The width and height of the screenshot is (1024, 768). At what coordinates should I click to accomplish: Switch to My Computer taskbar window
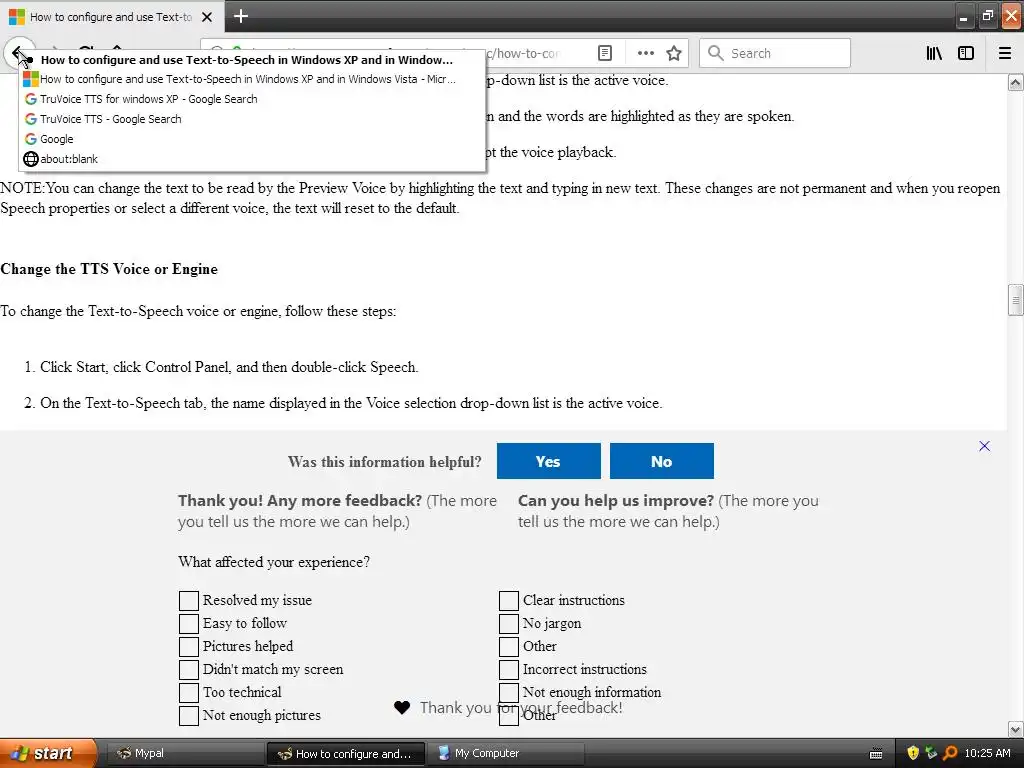pyautogui.click(x=505, y=753)
